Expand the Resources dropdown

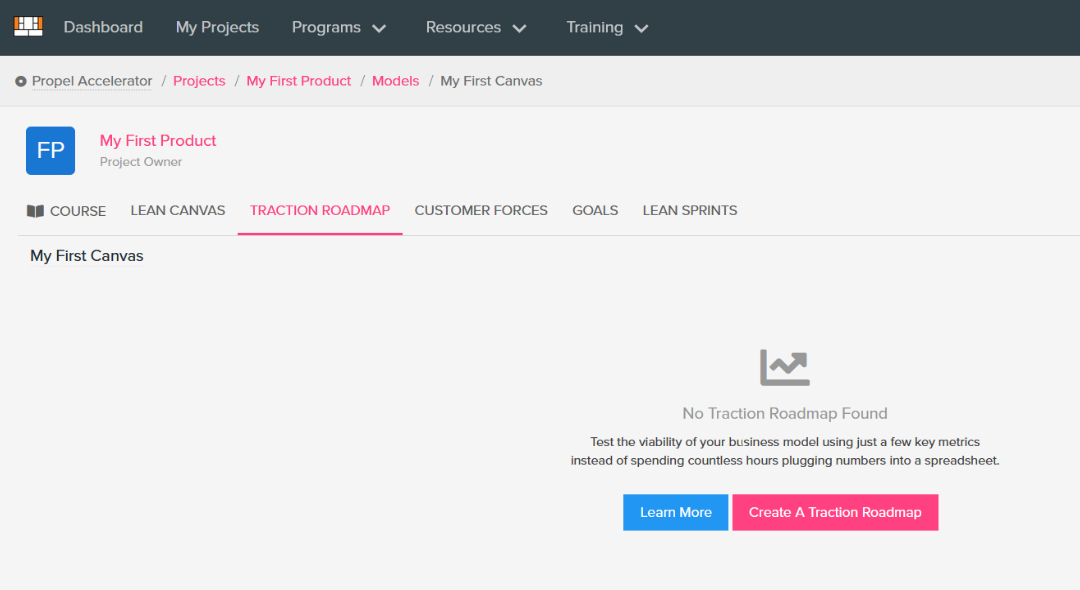[x=476, y=28]
